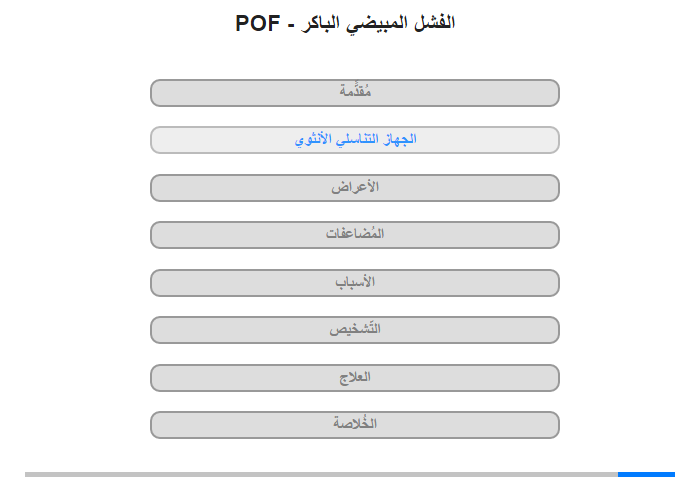
Task: Choose the first menu entry مُقدِّمة
Action: (354, 93)
